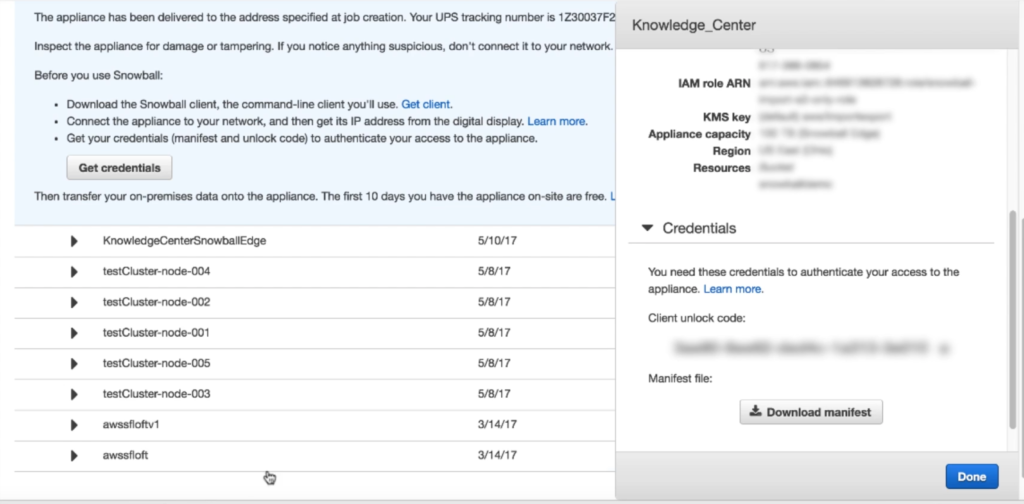Expand the testCluster-node-001 row arrow
The image size is (1024, 504).
tap(74, 333)
